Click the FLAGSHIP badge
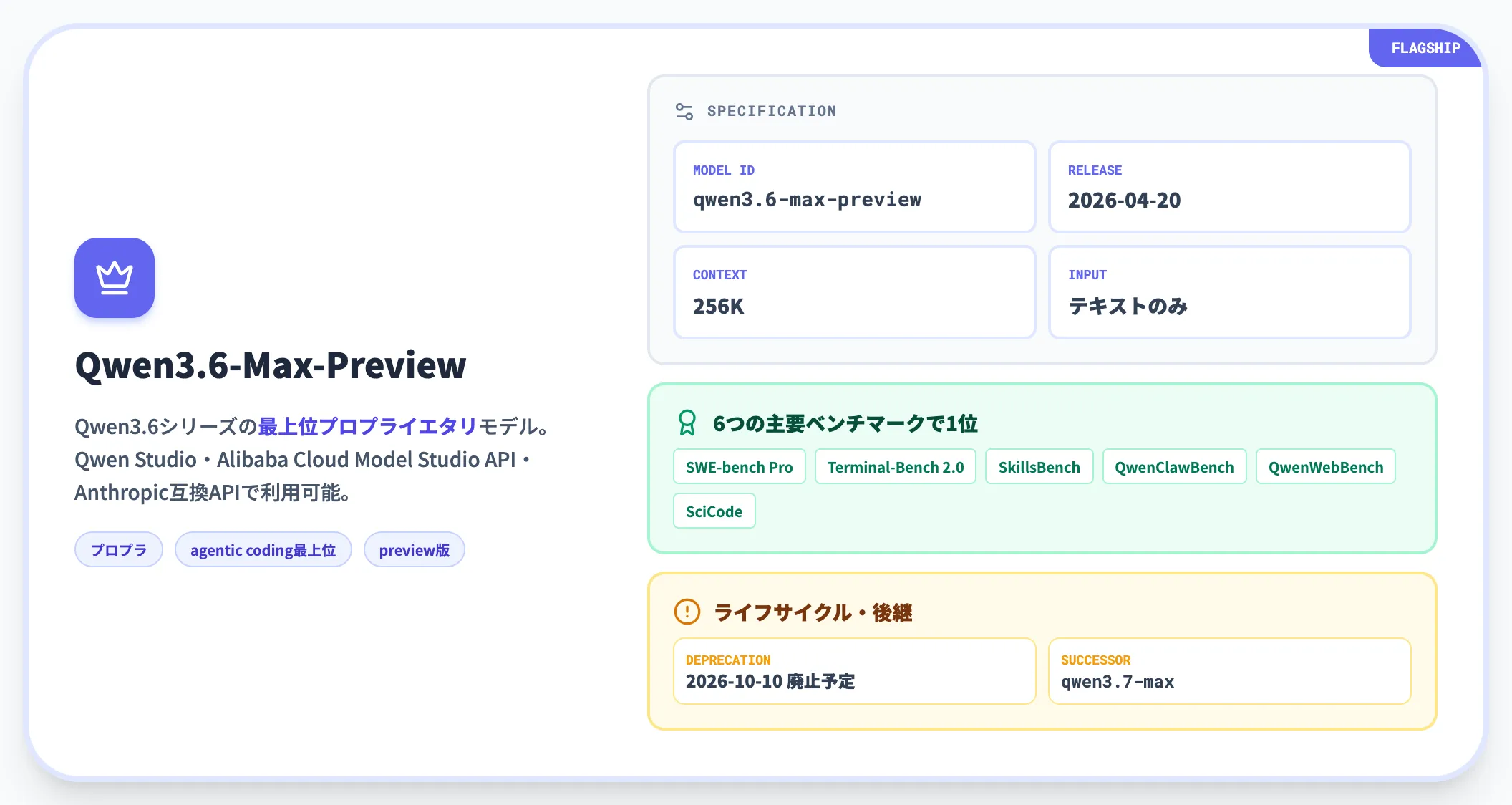This screenshot has height=805, width=1512. tap(1425, 48)
